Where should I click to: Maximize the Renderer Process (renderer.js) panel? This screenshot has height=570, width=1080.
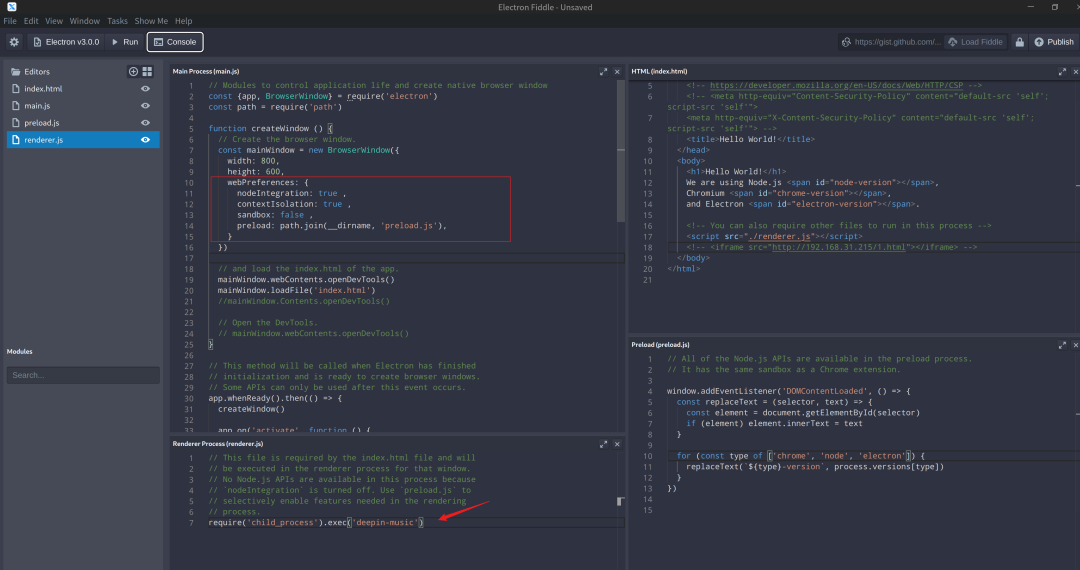click(x=603, y=444)
